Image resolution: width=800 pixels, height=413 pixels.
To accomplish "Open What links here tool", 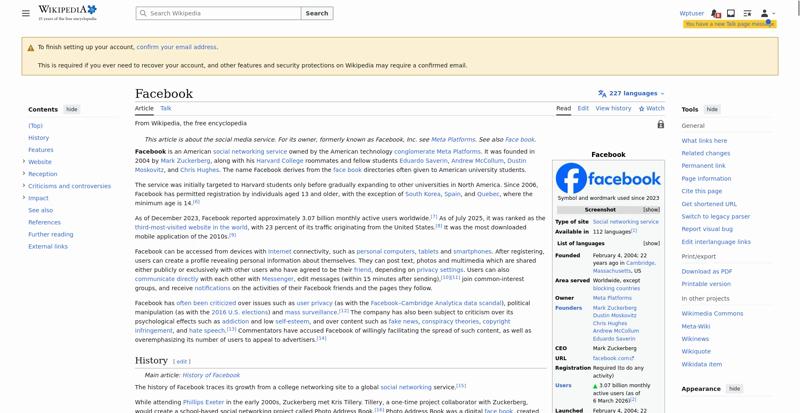I will click(704, 140).
